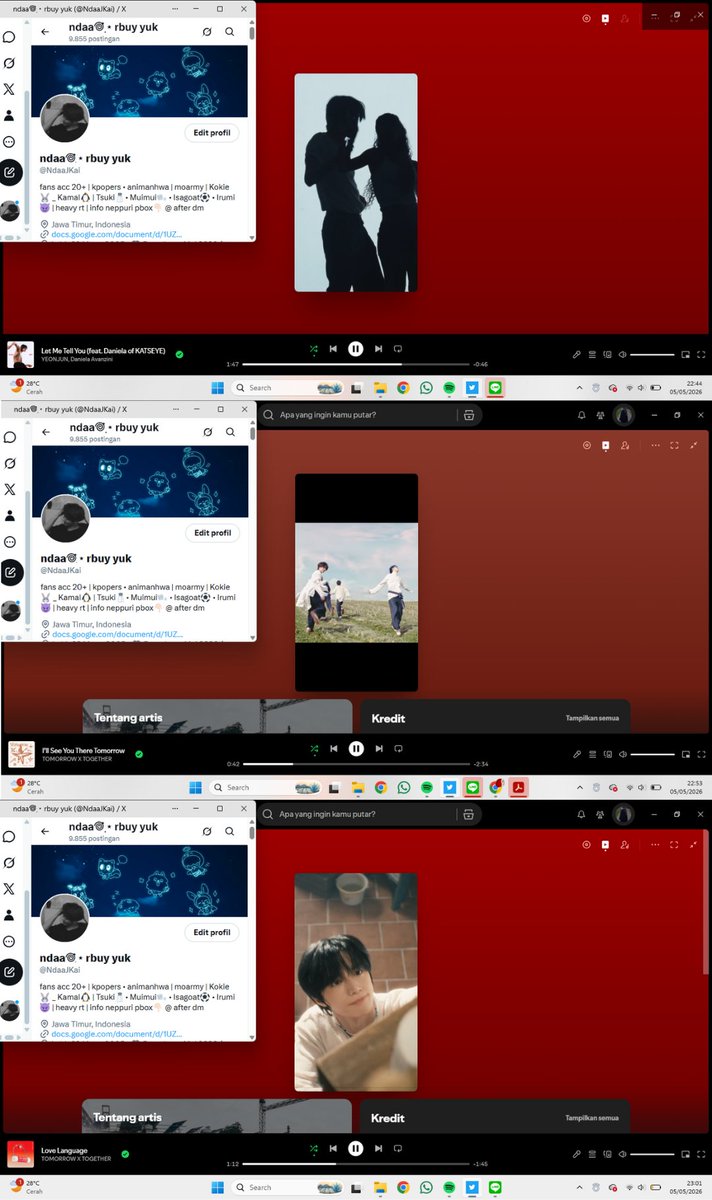Screen dimensions: 712x1200
Task: Skip to next track after Let Me Tell You
Action: point(378,349)
